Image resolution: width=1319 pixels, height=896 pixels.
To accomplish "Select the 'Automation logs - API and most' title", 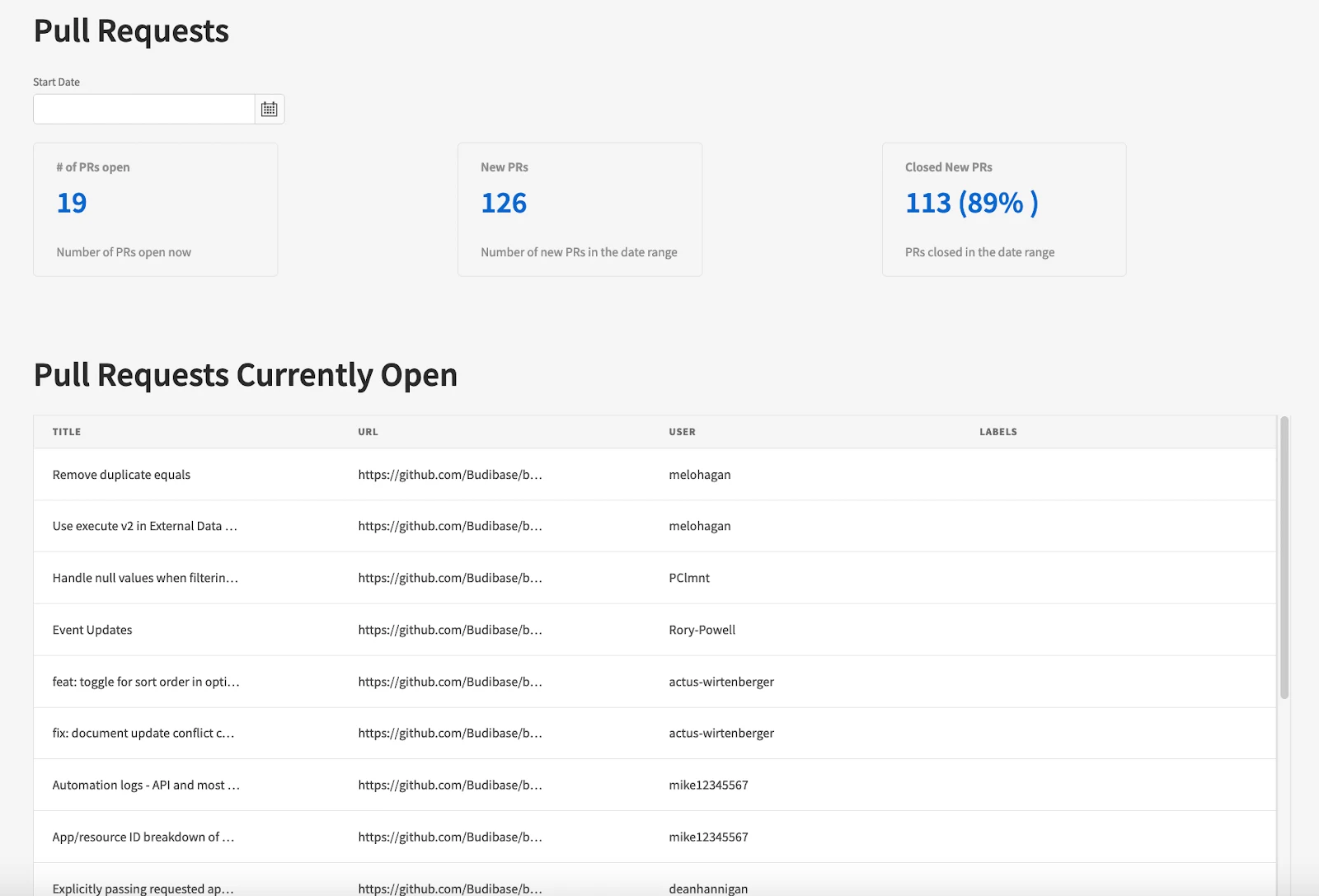I will 146,785.
